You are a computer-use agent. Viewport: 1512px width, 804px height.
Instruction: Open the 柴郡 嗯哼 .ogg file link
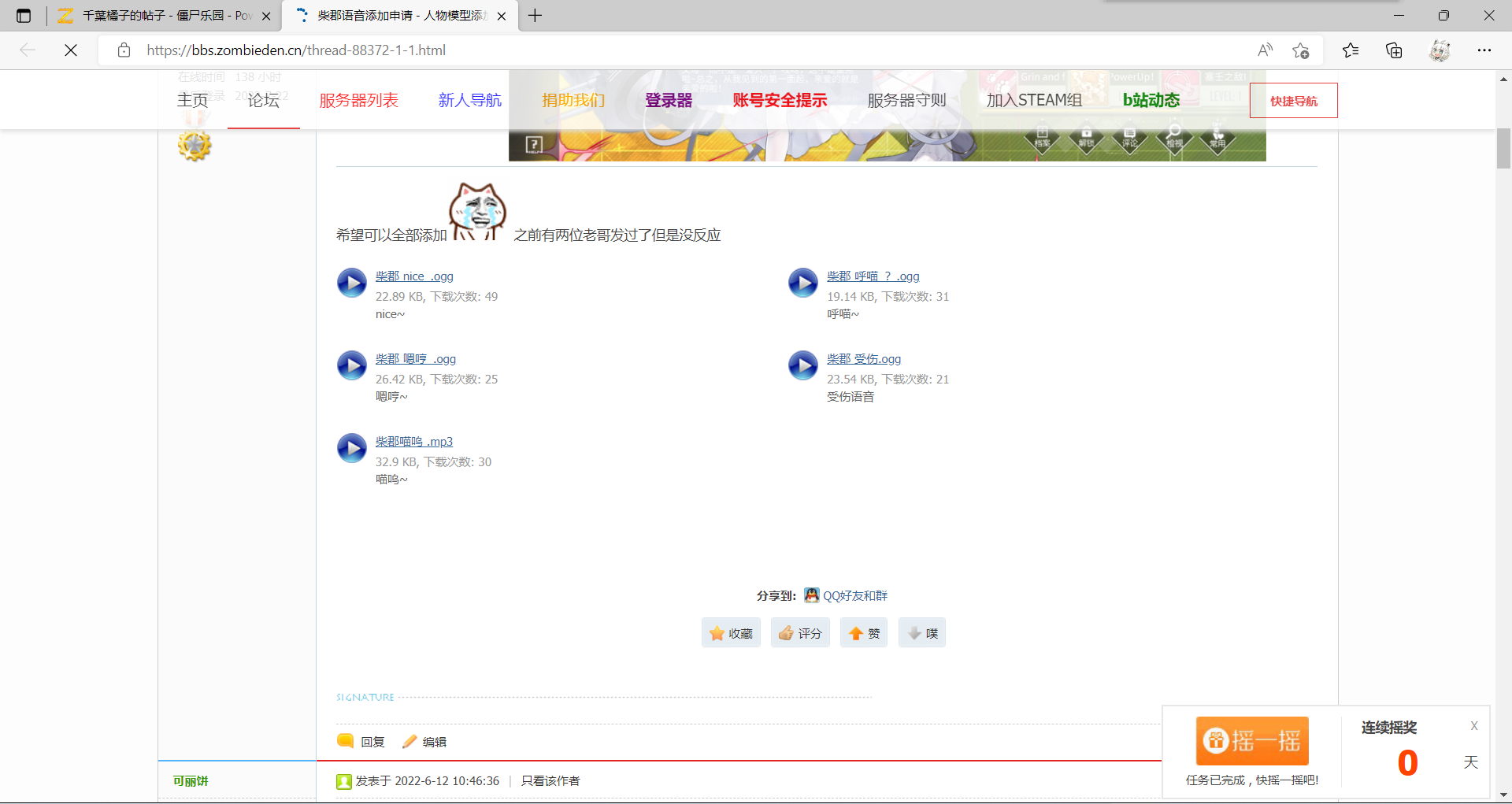[x=416, y=359]
